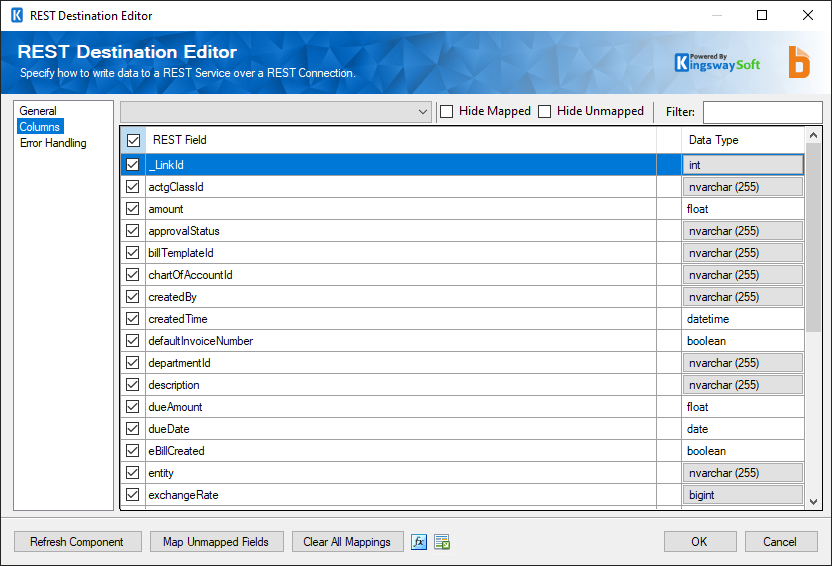Click the orange b logo in banner
This screenshot has height=566, width=832.
coord(799,63)
